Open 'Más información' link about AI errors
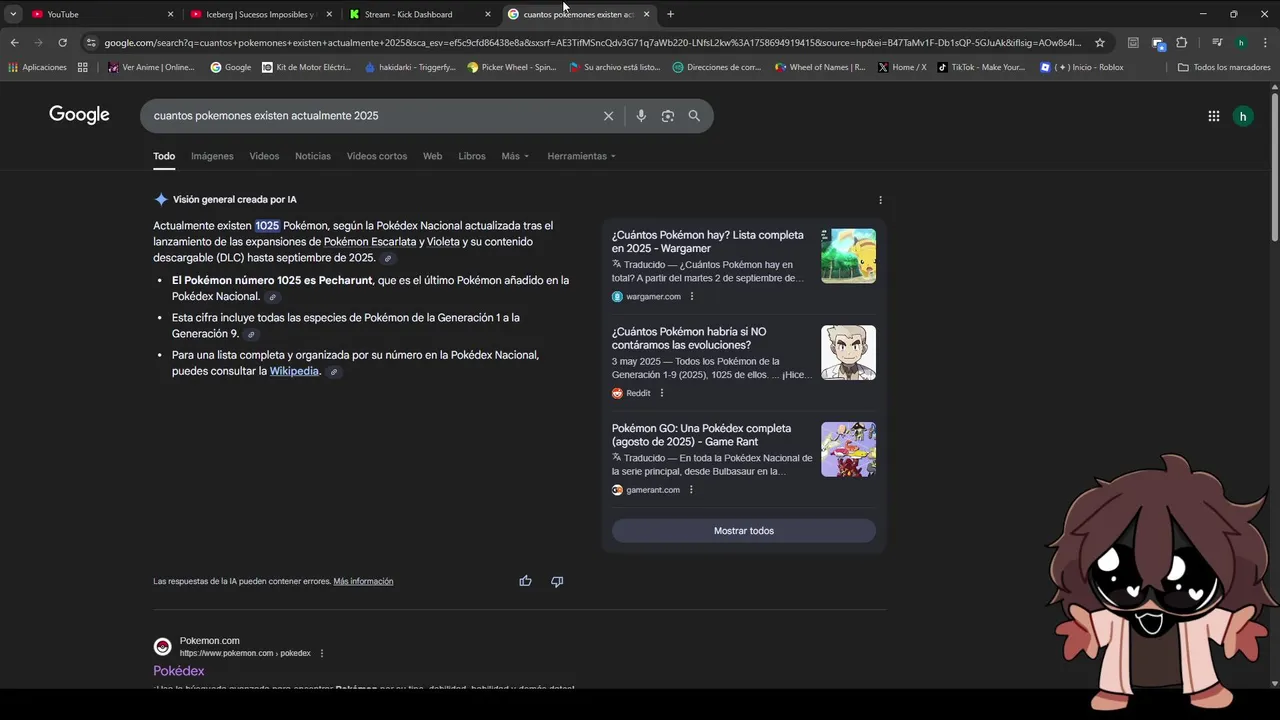 [x=363, y=581]
